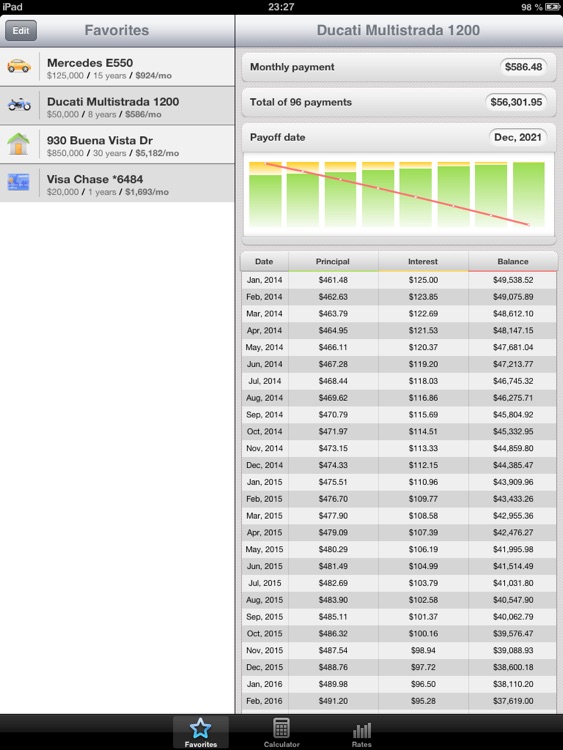Click interest value $125.00
The image size is (563, 750).
click(x=423, y=280)
